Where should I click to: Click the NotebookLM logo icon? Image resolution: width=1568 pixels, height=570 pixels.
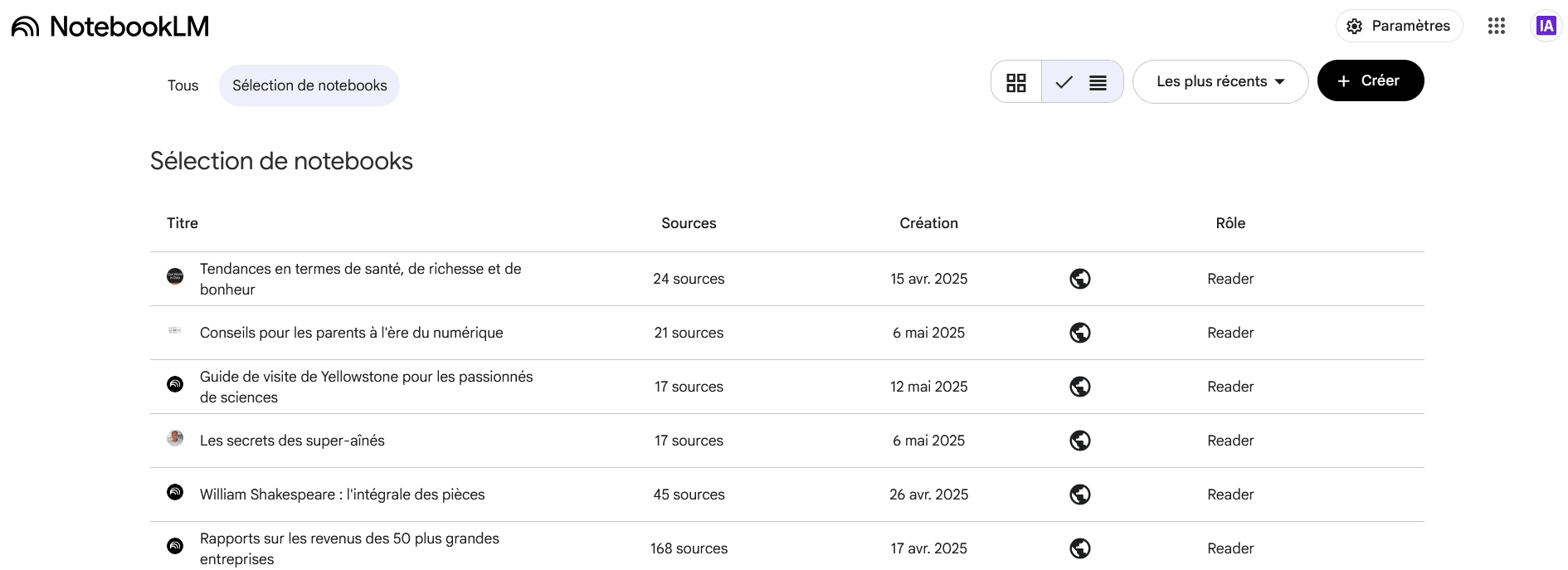pyautogui.click(x=26, y=27)
